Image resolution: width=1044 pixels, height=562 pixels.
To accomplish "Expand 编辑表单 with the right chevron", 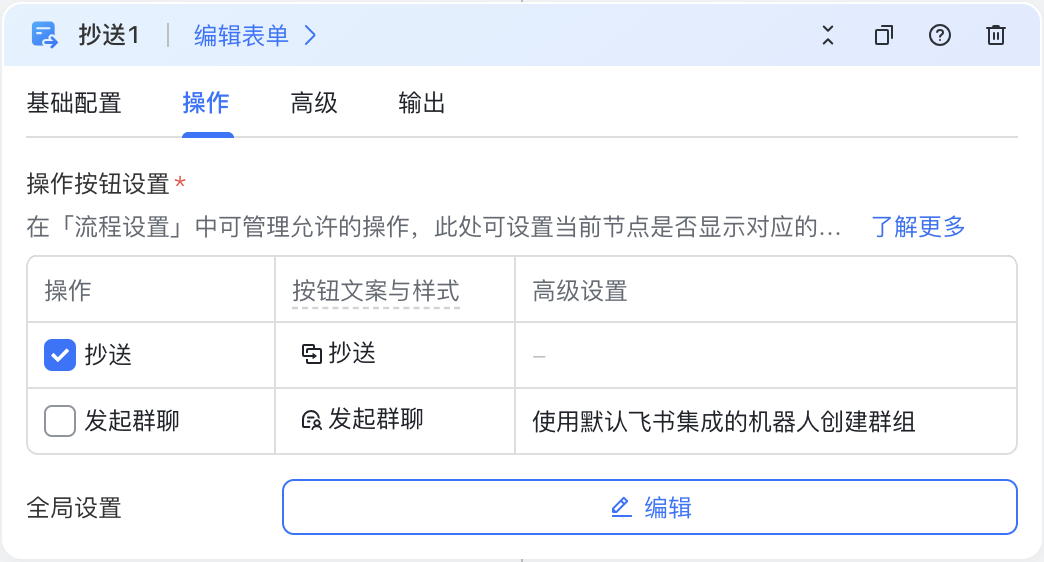I will coord(310,35).
